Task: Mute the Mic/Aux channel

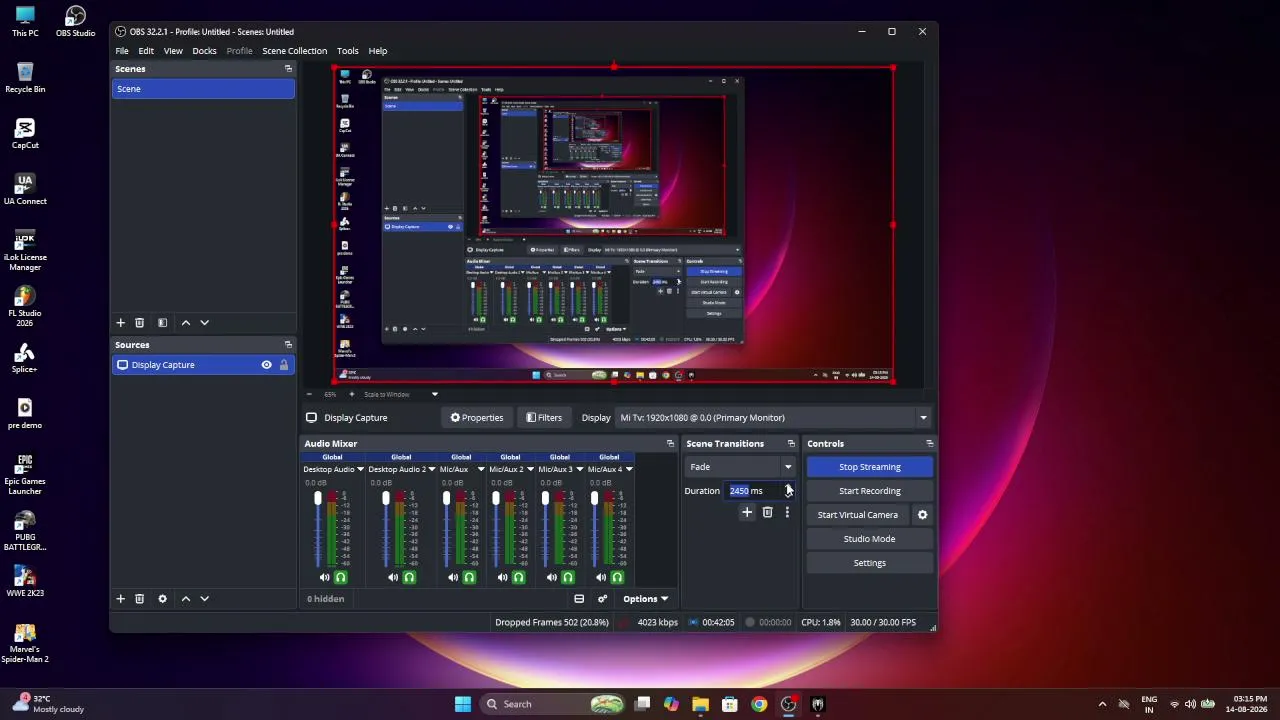Action: pos(453,578)
